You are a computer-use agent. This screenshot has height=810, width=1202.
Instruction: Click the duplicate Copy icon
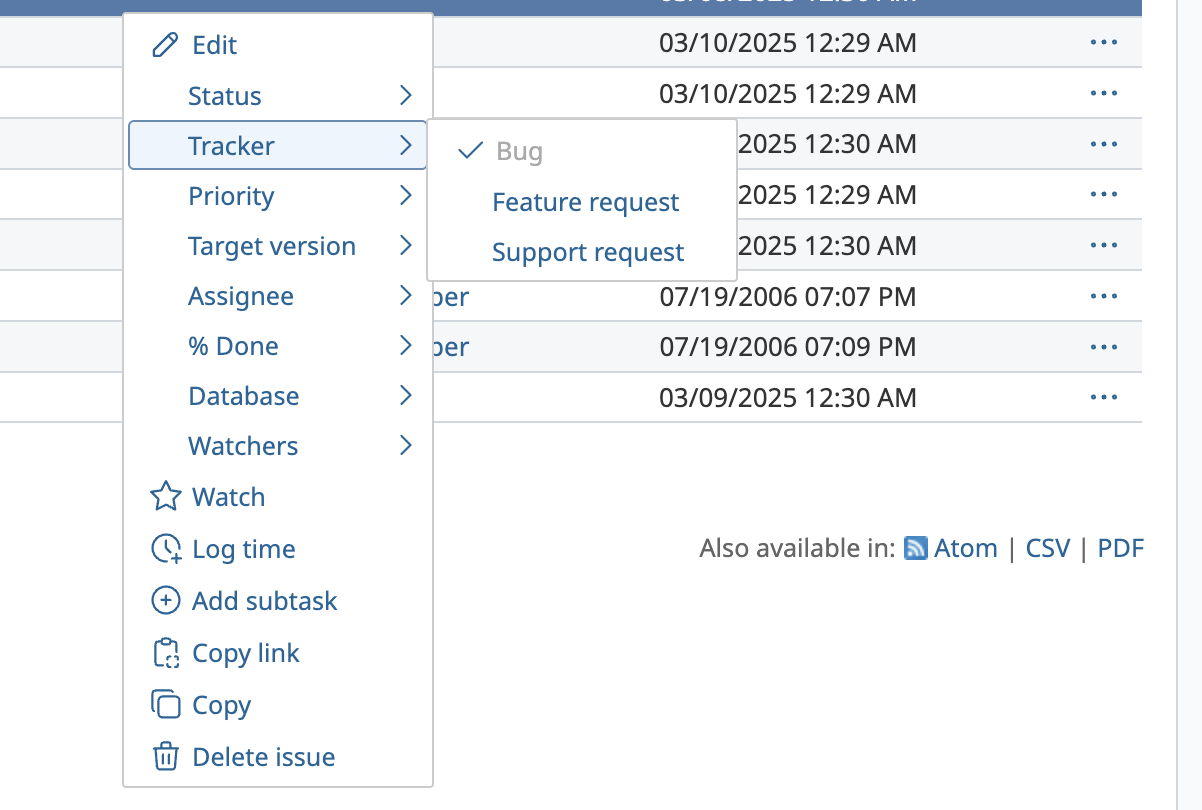[165, 705]
